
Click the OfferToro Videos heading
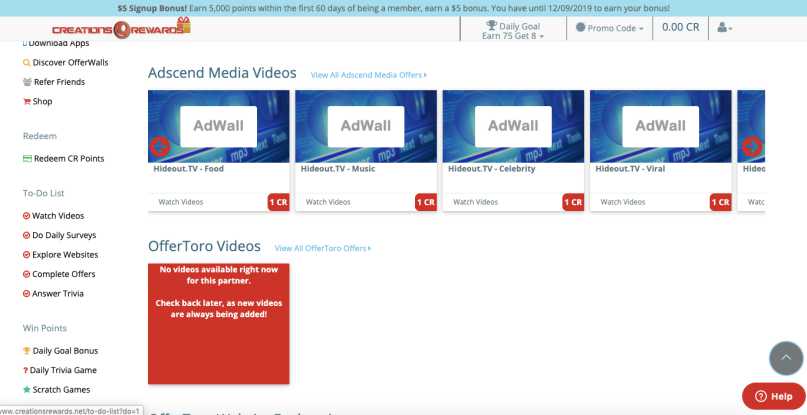(204, 246)
